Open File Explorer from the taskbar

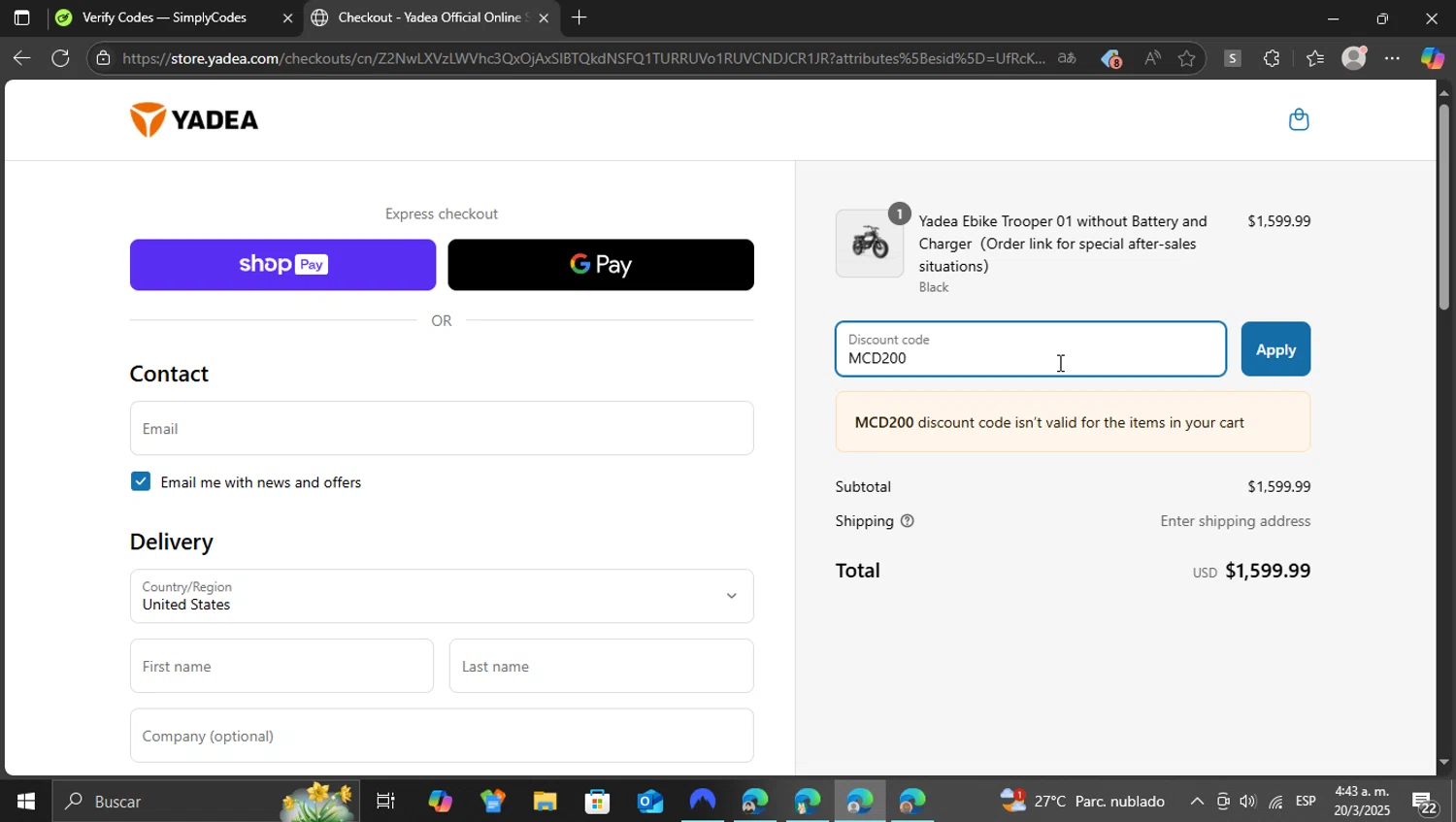(x=545, y=802)
